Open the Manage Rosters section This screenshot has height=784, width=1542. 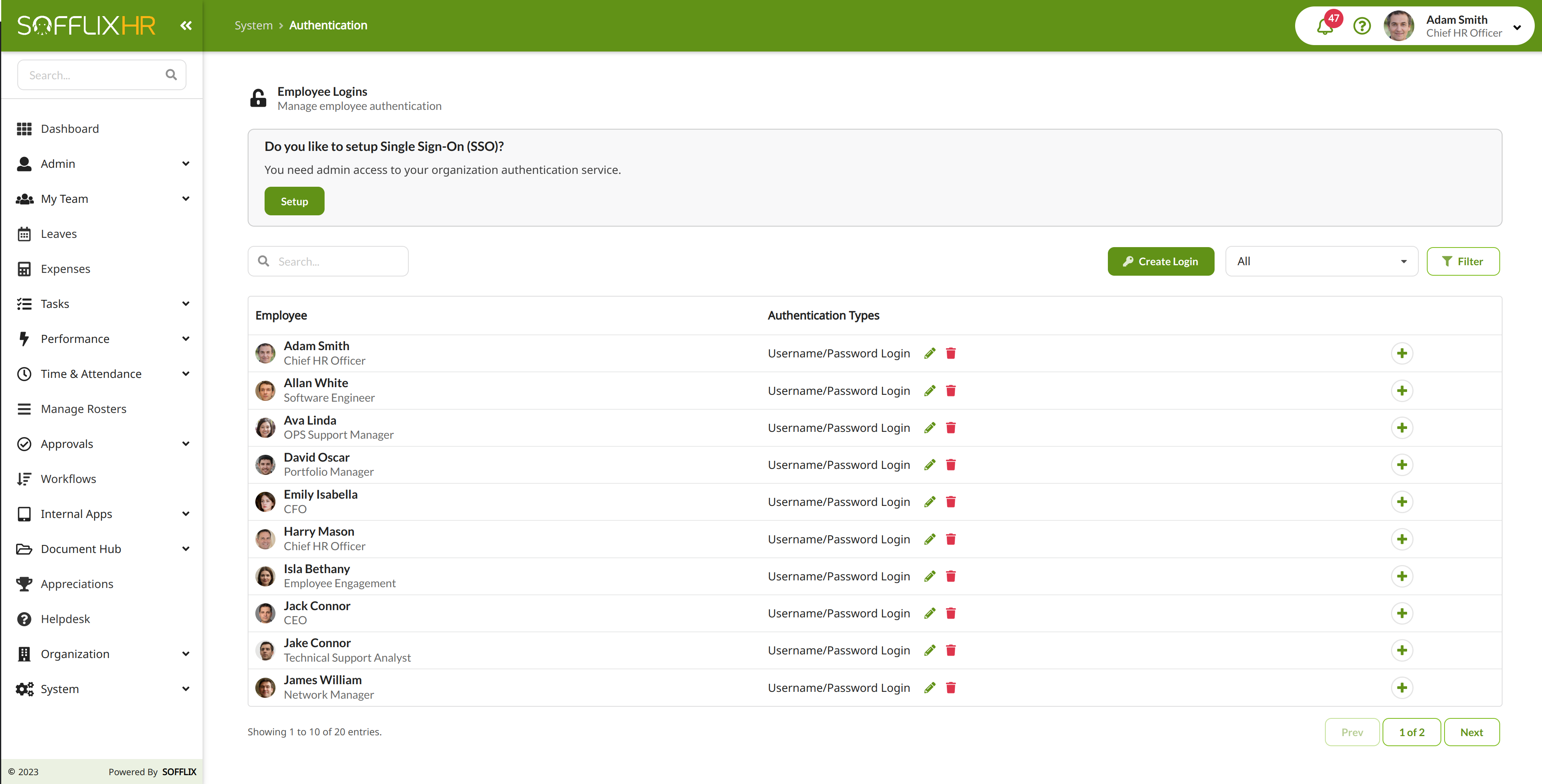83,409
